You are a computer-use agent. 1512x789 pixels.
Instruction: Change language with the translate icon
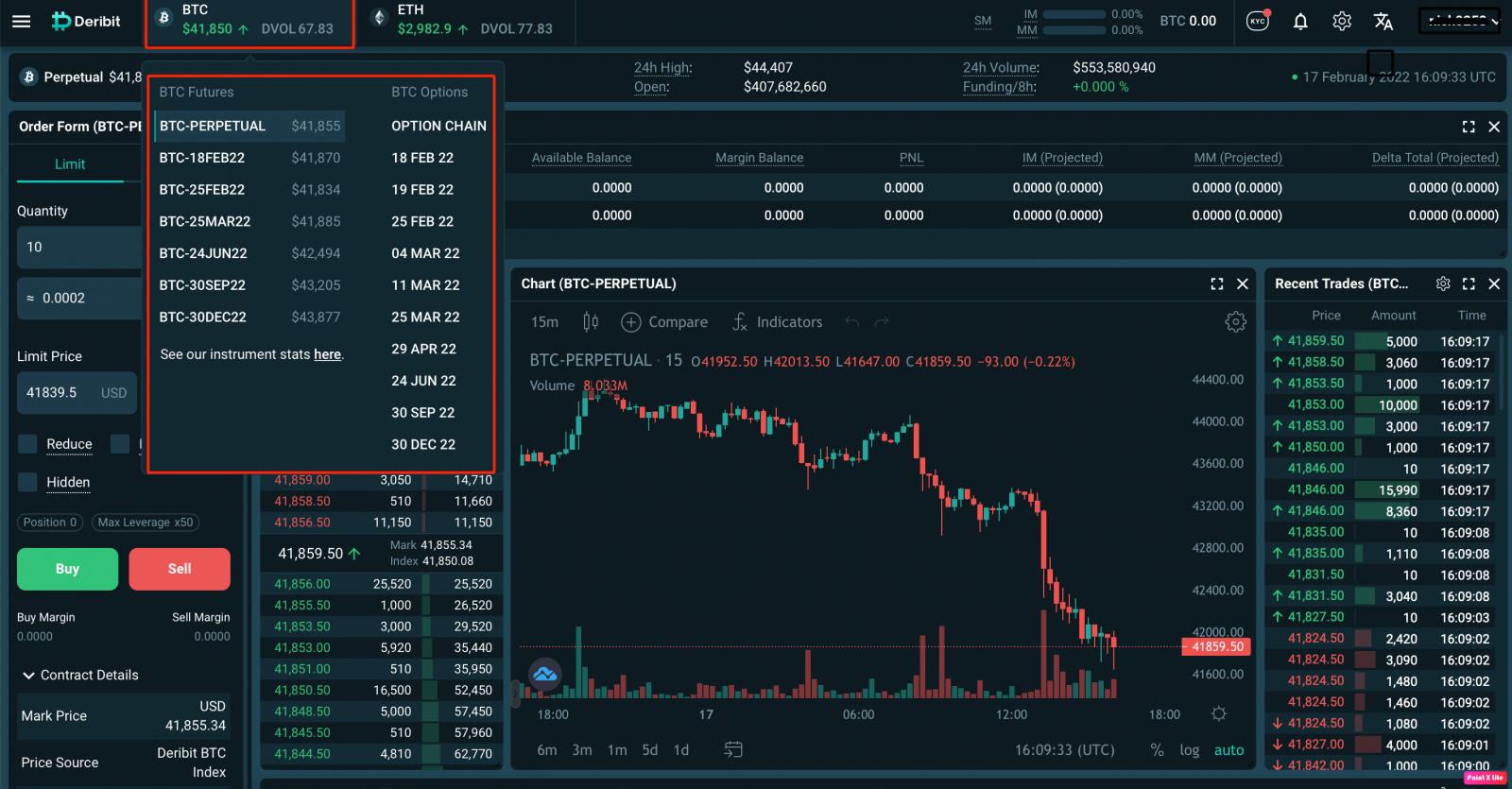tap(1383, 21)
